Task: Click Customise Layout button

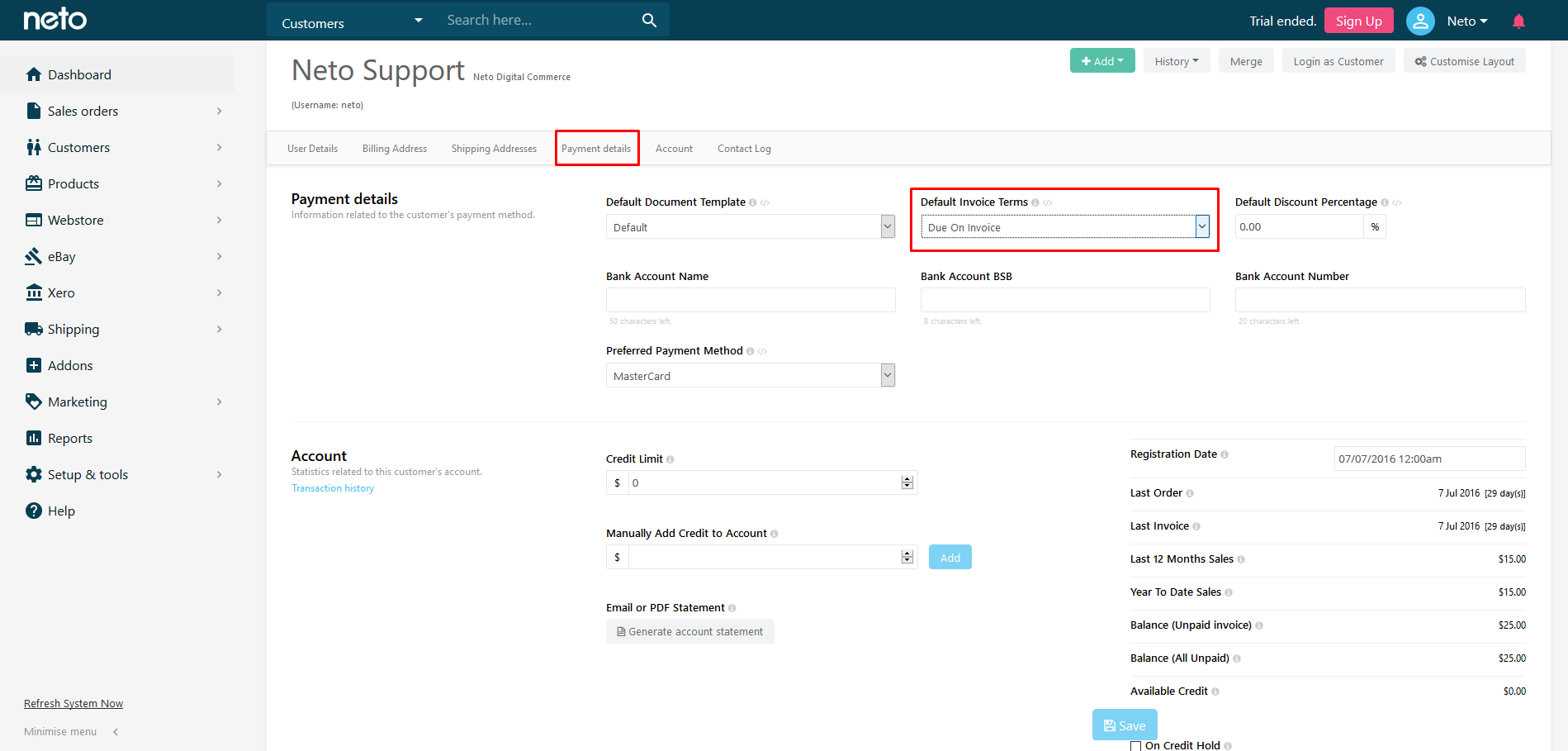Action: [1465, 61]
